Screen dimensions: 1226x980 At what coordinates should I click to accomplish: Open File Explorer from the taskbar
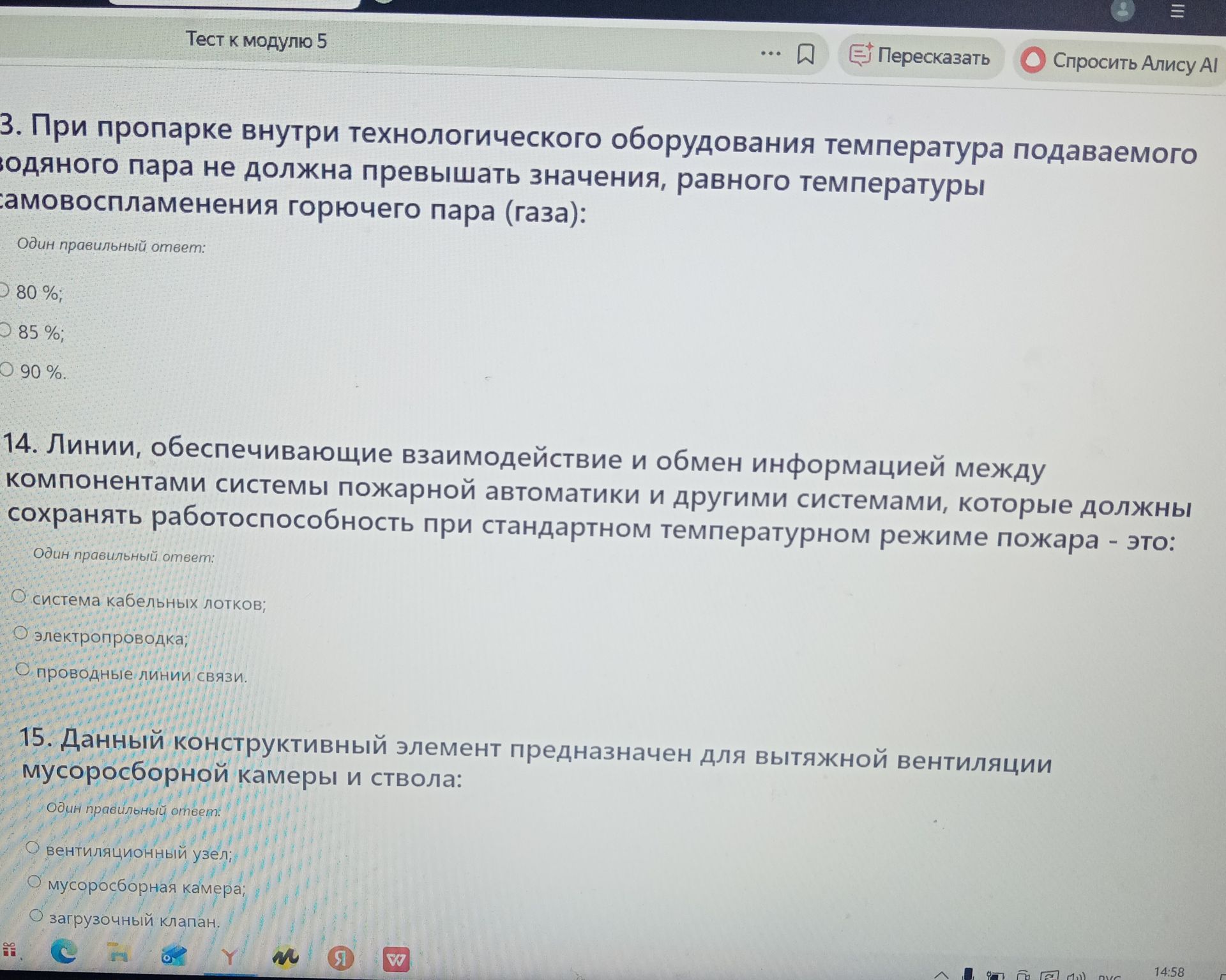click(119, 954)
